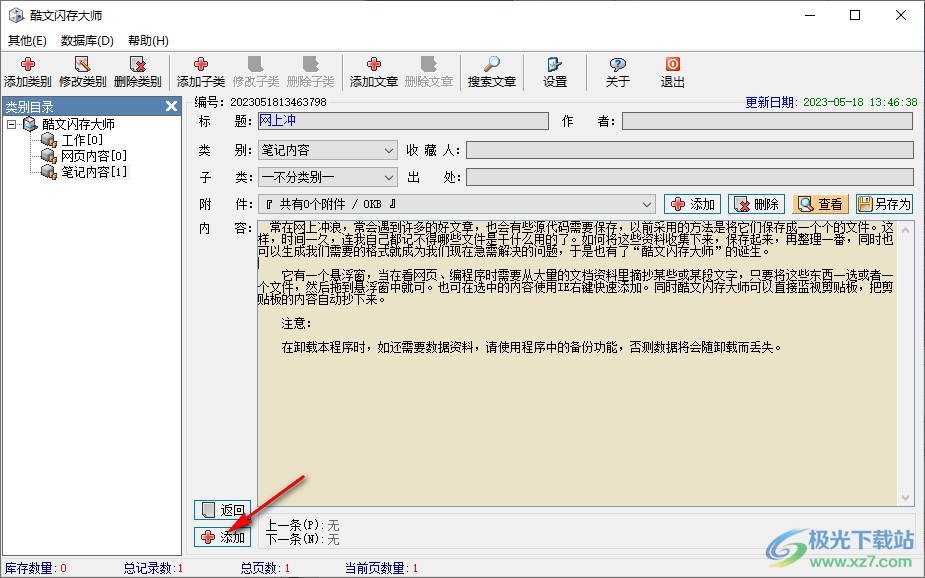Viewport: 925px width, 578px height.
Task: Click the 查看 attachment button
Action: (820, 205)
